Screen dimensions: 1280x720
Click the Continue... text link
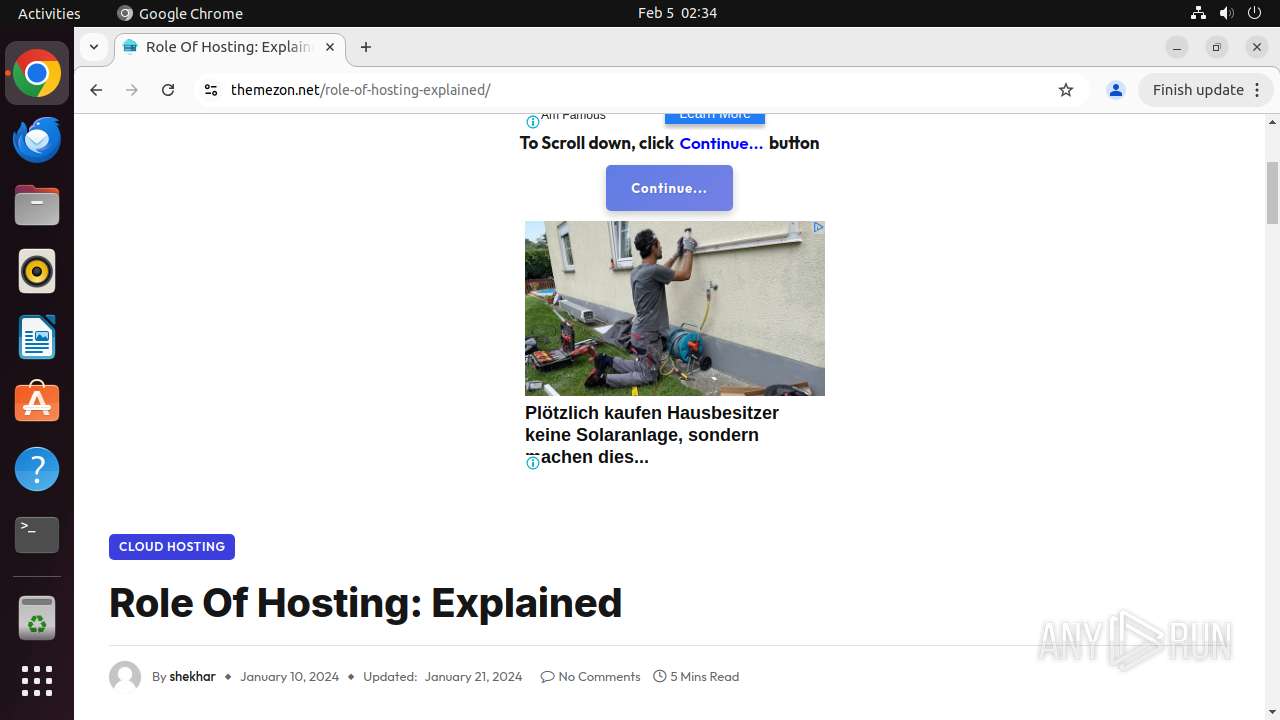[721, 143]
